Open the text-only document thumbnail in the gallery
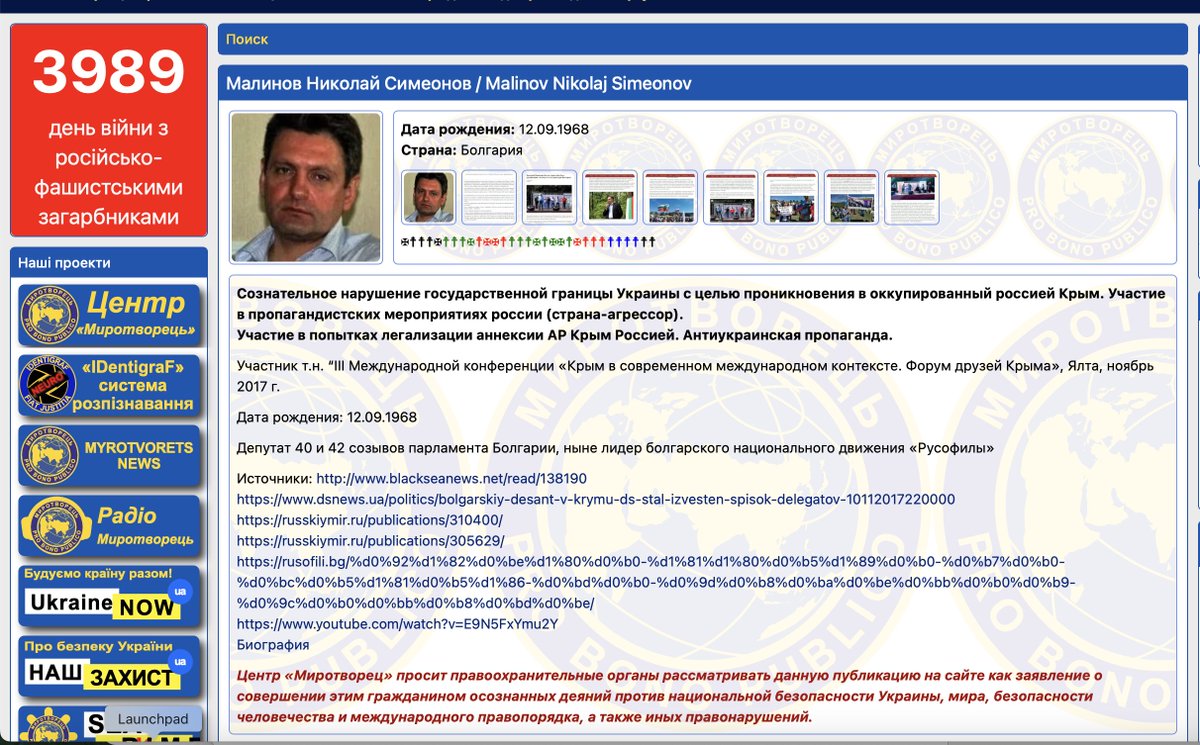1200x745 pixels. coord(489,197)
